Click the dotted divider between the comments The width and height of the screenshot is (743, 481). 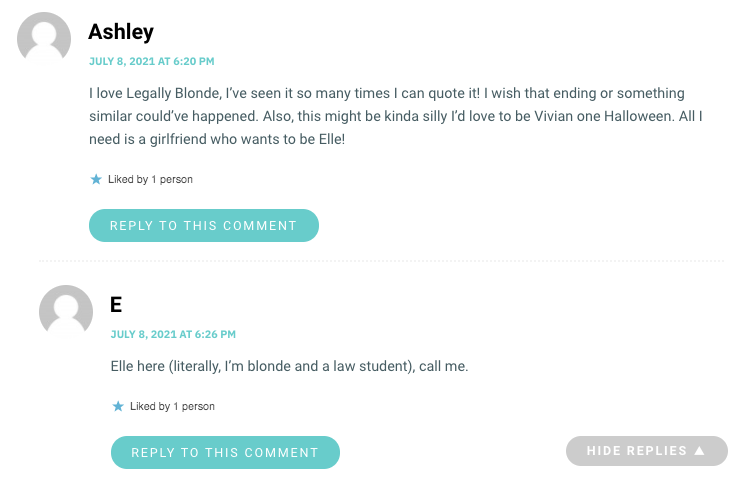(x=381, y=261)
